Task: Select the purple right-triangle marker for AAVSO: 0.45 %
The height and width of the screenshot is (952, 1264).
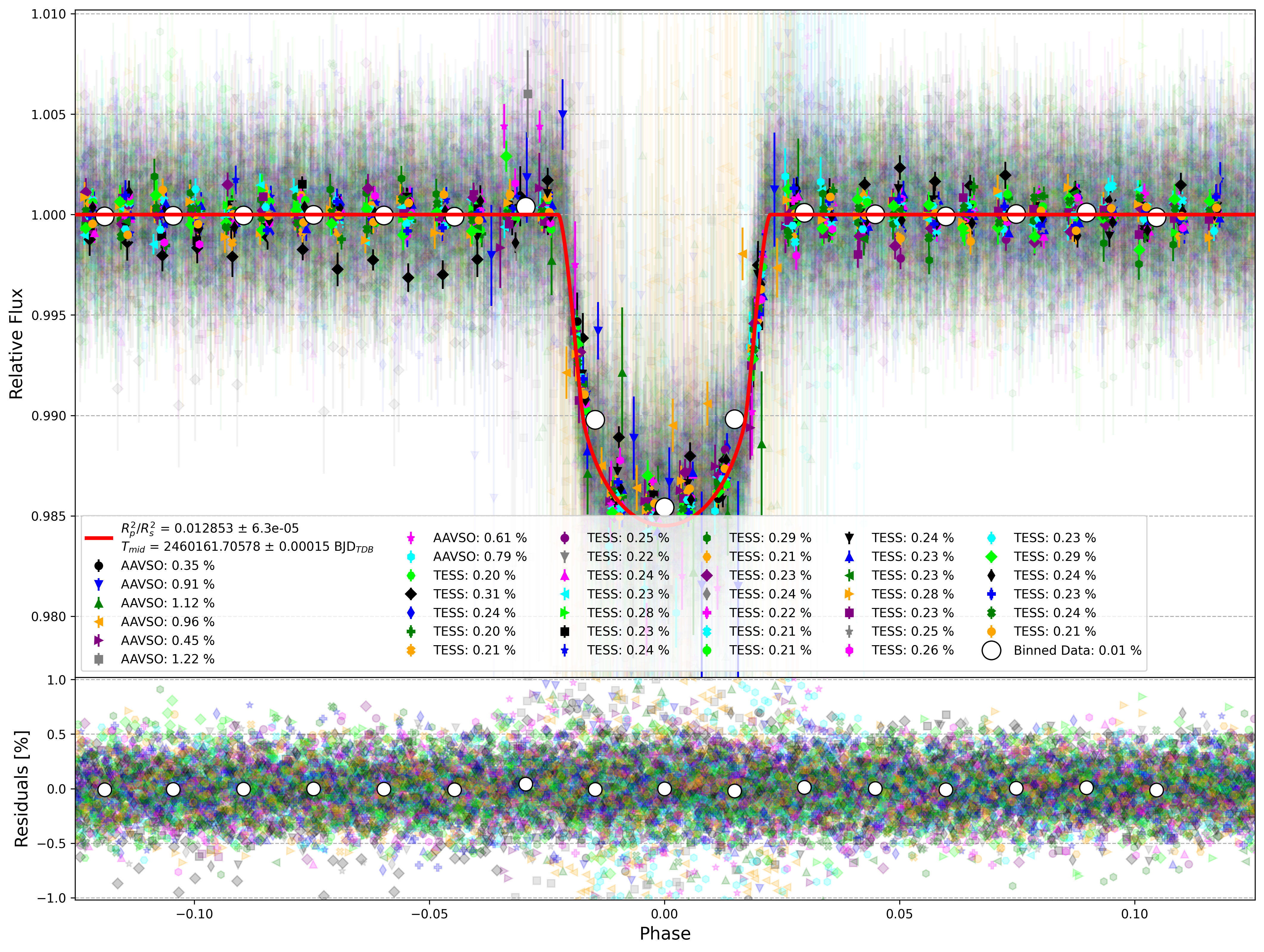Action: pyautogui.click(x=99, y=641)
